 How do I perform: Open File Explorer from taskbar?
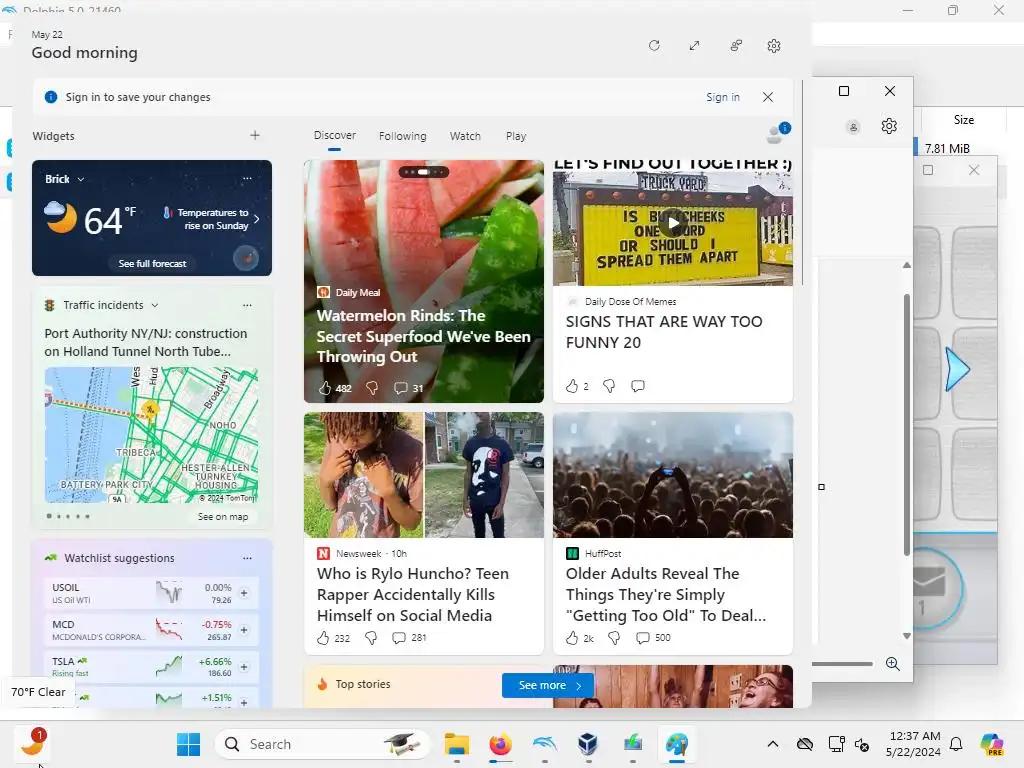coord(456,744)
